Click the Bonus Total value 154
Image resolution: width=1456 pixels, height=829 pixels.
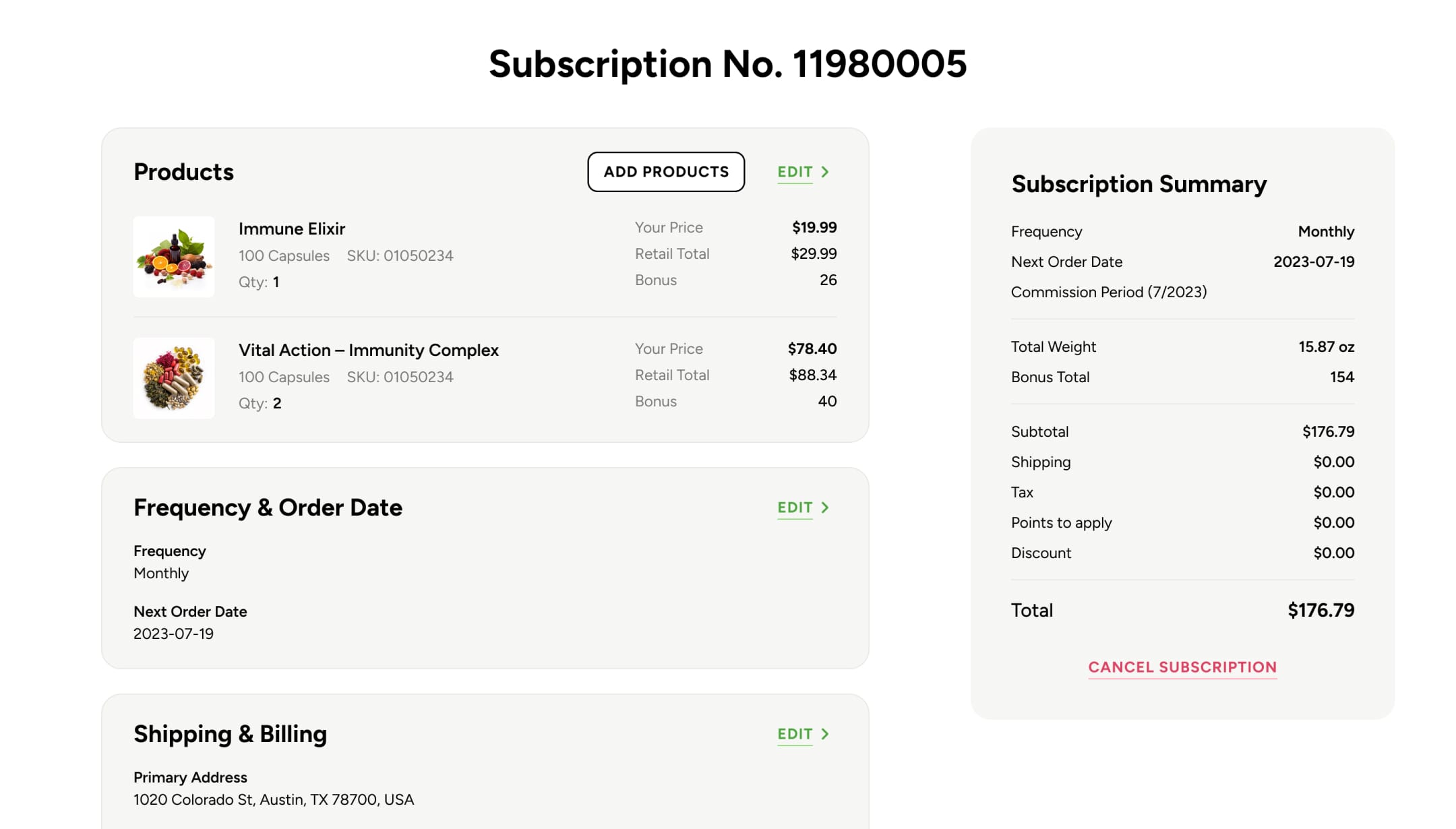(1342, 377)
